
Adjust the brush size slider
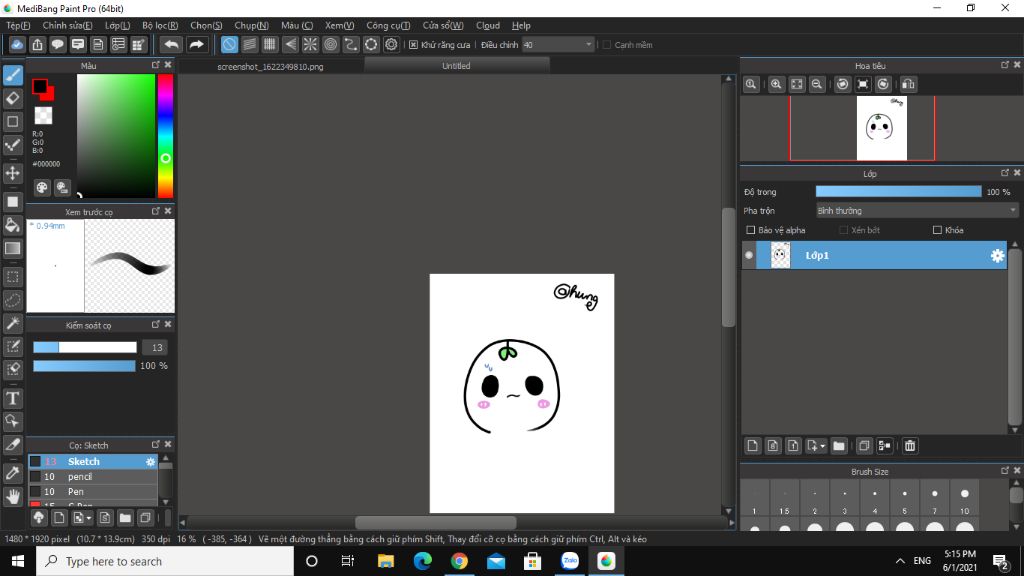tap(85, 347)
